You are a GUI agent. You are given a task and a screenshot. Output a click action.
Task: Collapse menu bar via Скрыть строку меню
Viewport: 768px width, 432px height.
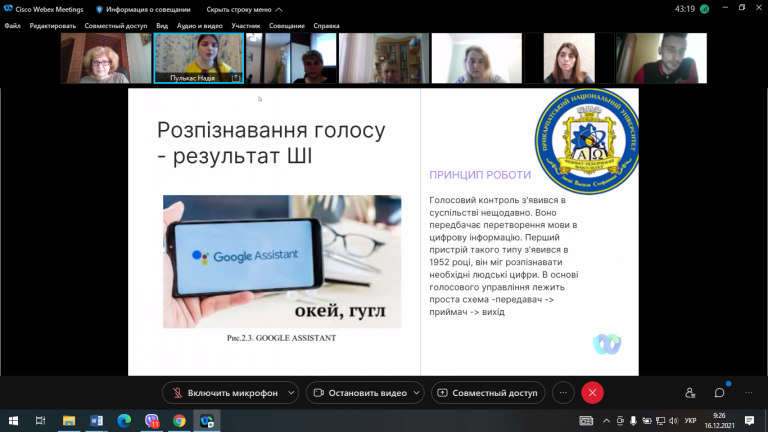coord(244,9)
